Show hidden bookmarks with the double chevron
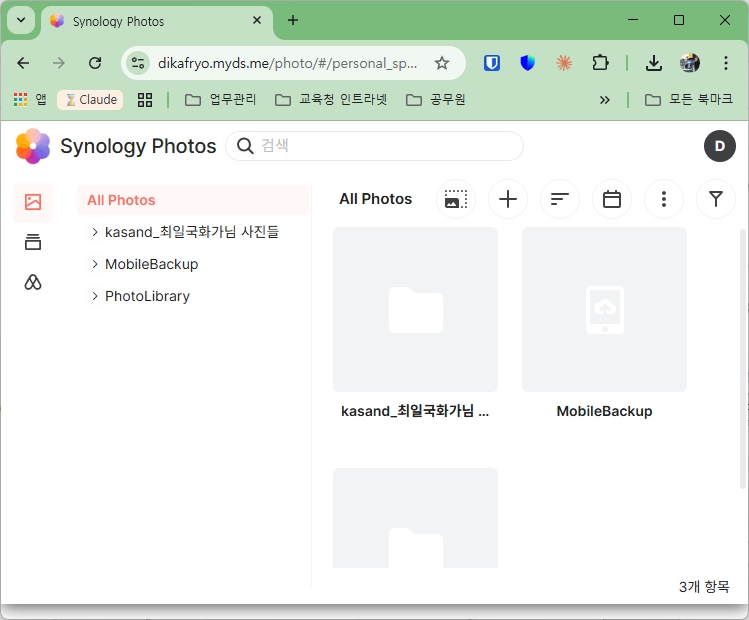749x620 pixels. pos(605,100)
